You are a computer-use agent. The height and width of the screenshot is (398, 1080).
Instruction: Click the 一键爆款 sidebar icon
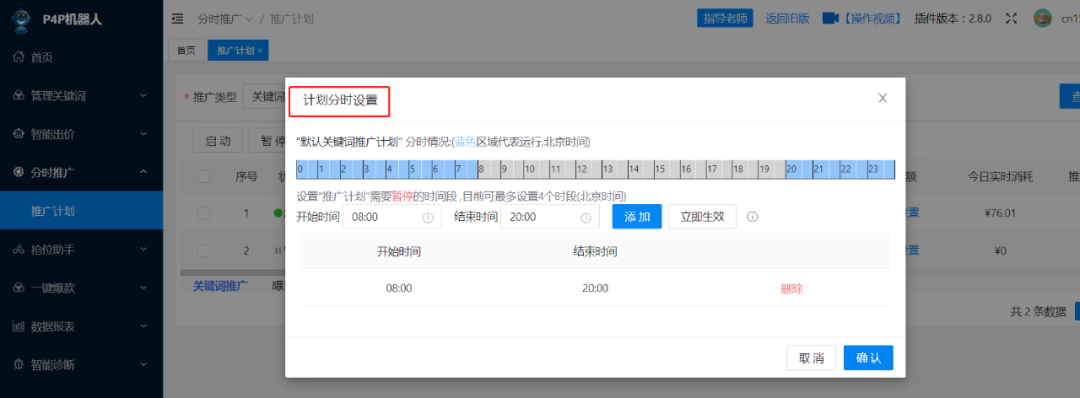[x=19, y=288]
